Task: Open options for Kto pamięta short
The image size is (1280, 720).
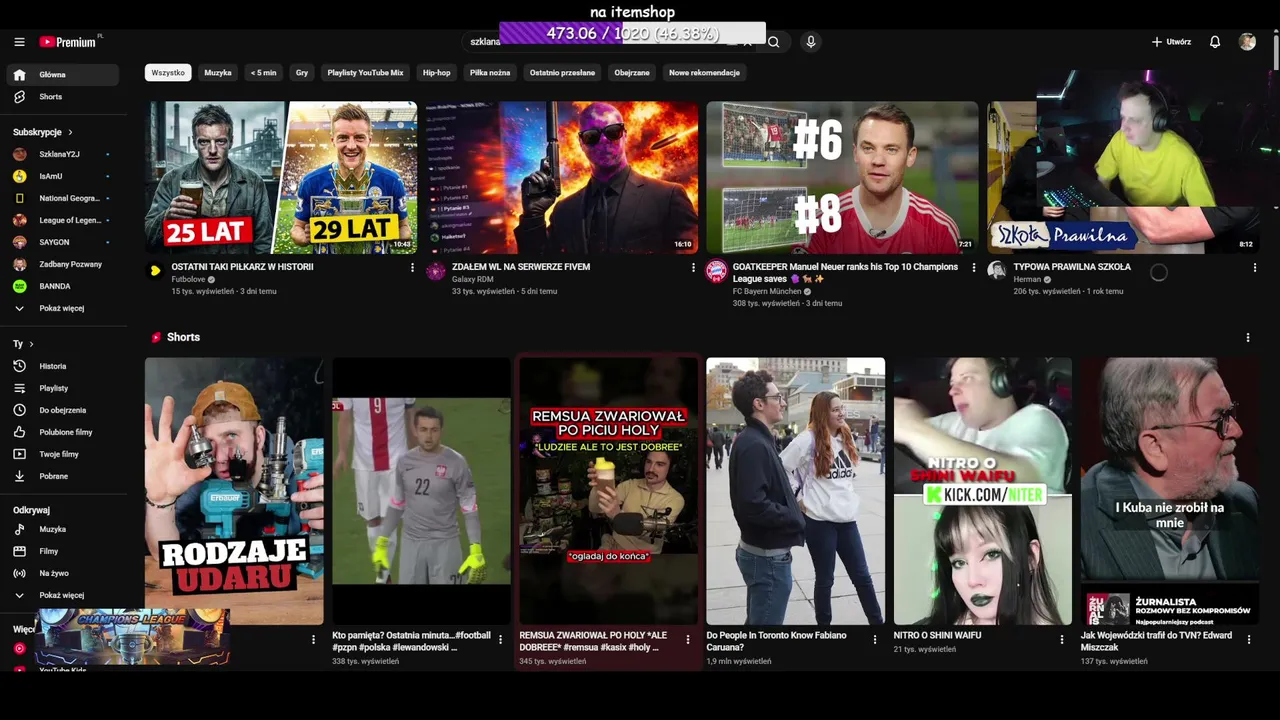Action: click(x=501, y=640)
